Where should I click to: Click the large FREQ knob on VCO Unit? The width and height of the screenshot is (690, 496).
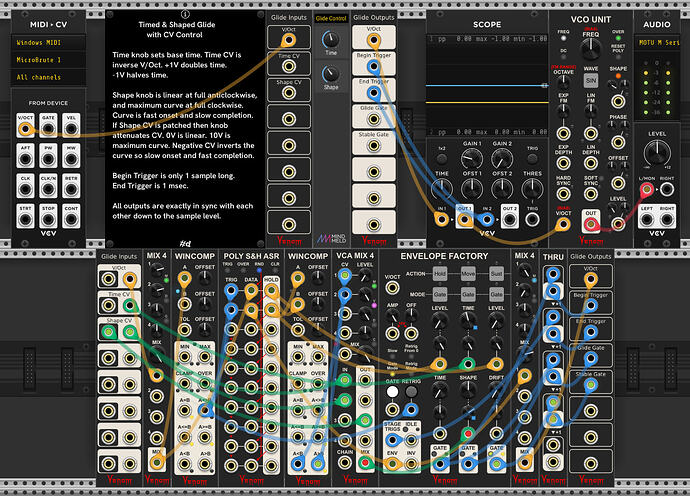(x=591, y=49)
